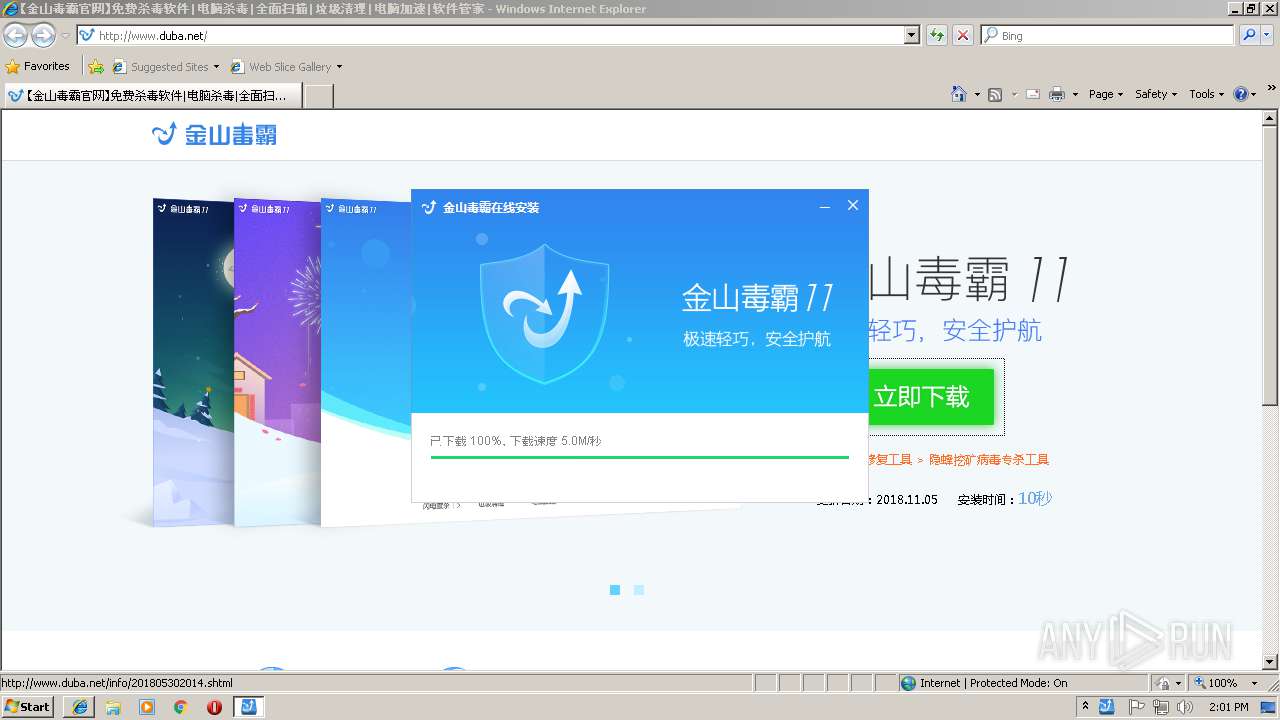Click the taskbar clock showing 2:01 PM

coord(1229,707)
